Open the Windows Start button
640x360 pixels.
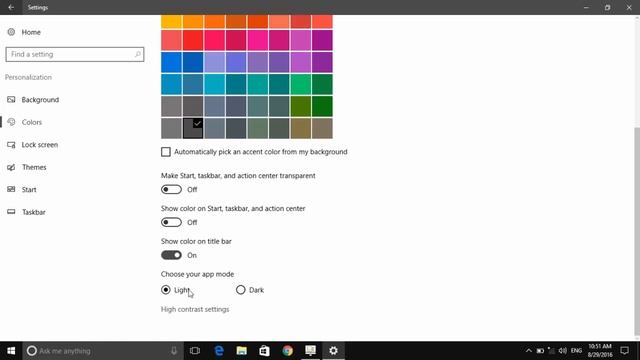[11, 351]
